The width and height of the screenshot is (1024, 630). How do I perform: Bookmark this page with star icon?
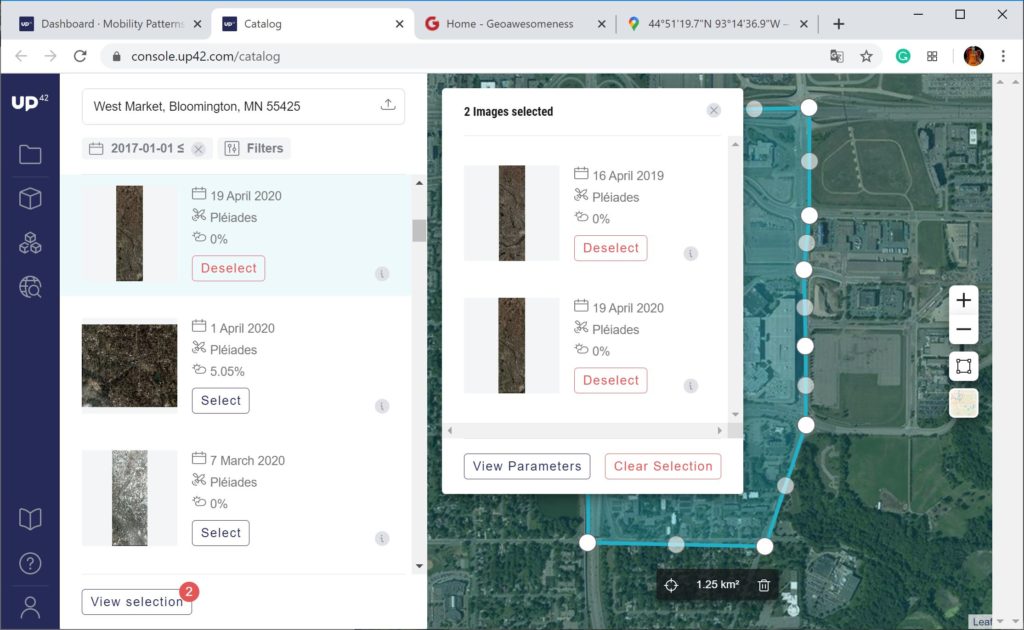point(866,57)
